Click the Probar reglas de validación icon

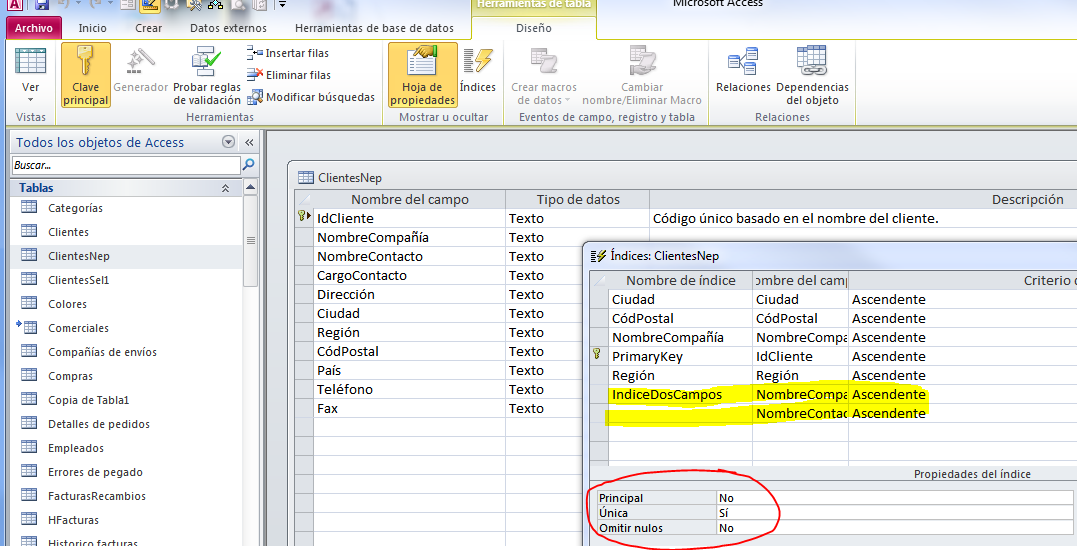tap(207, 61)
